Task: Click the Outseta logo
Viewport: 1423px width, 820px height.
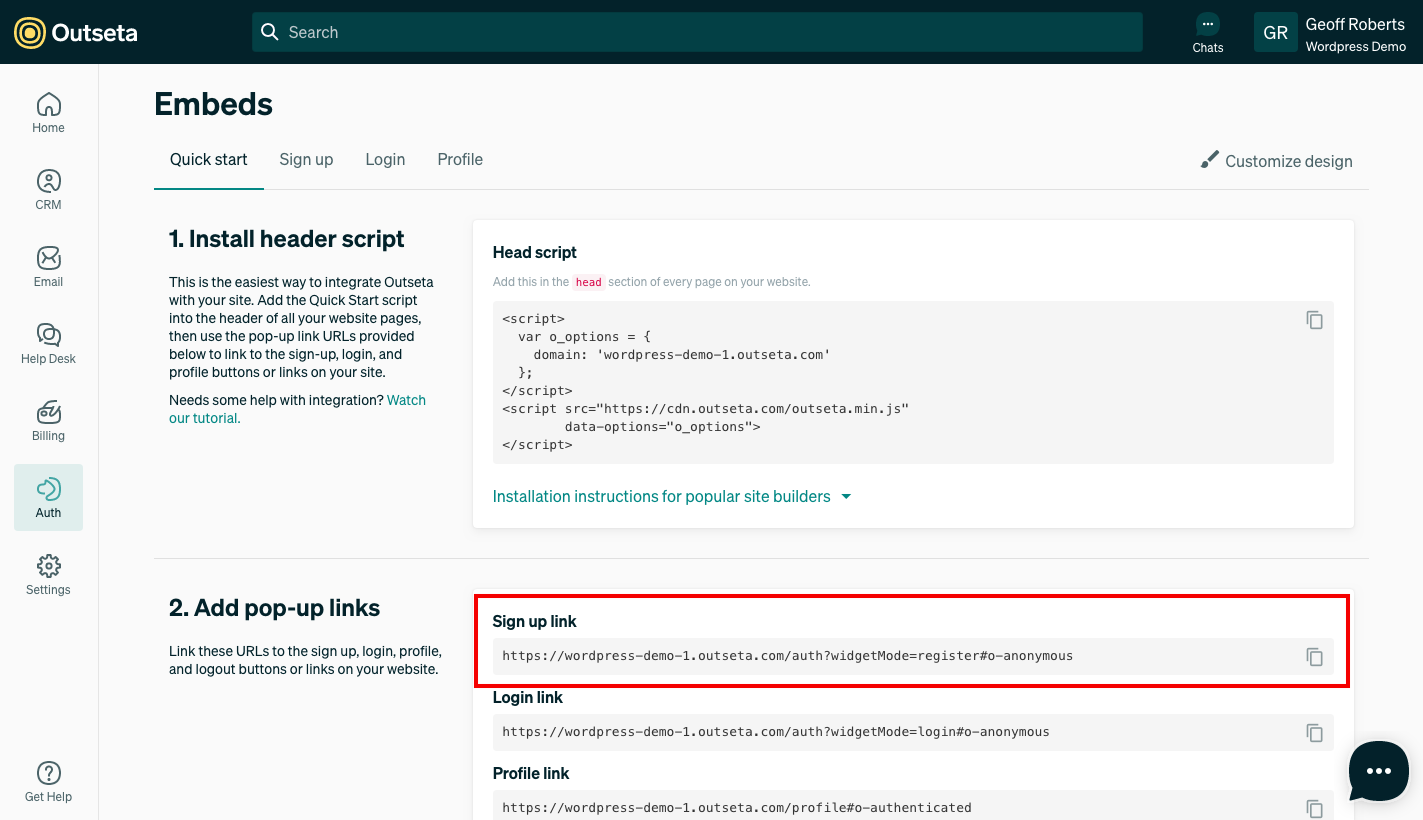Action: click(76, 32)
